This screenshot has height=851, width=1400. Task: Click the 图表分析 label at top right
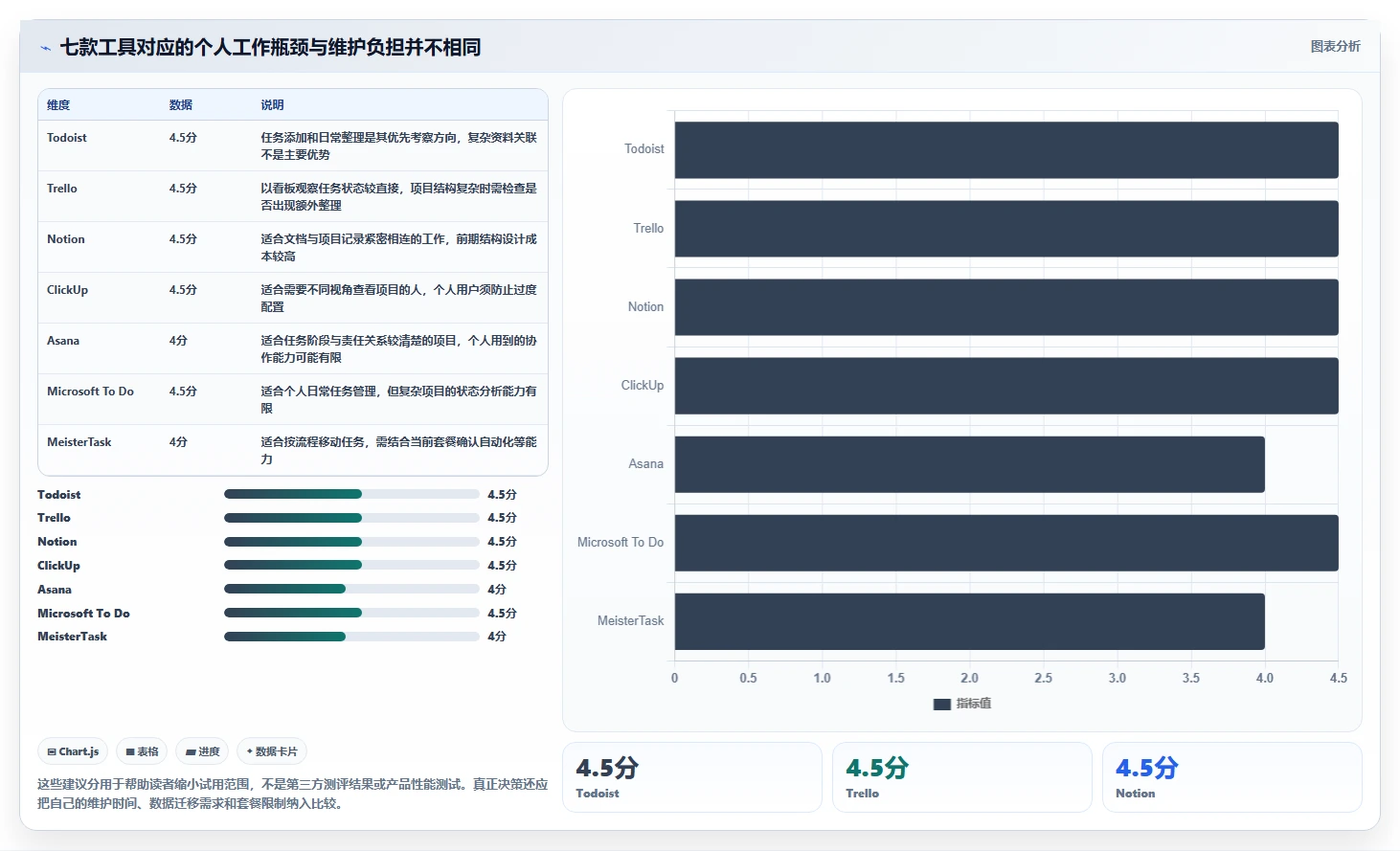click(x=1335, y=46)
